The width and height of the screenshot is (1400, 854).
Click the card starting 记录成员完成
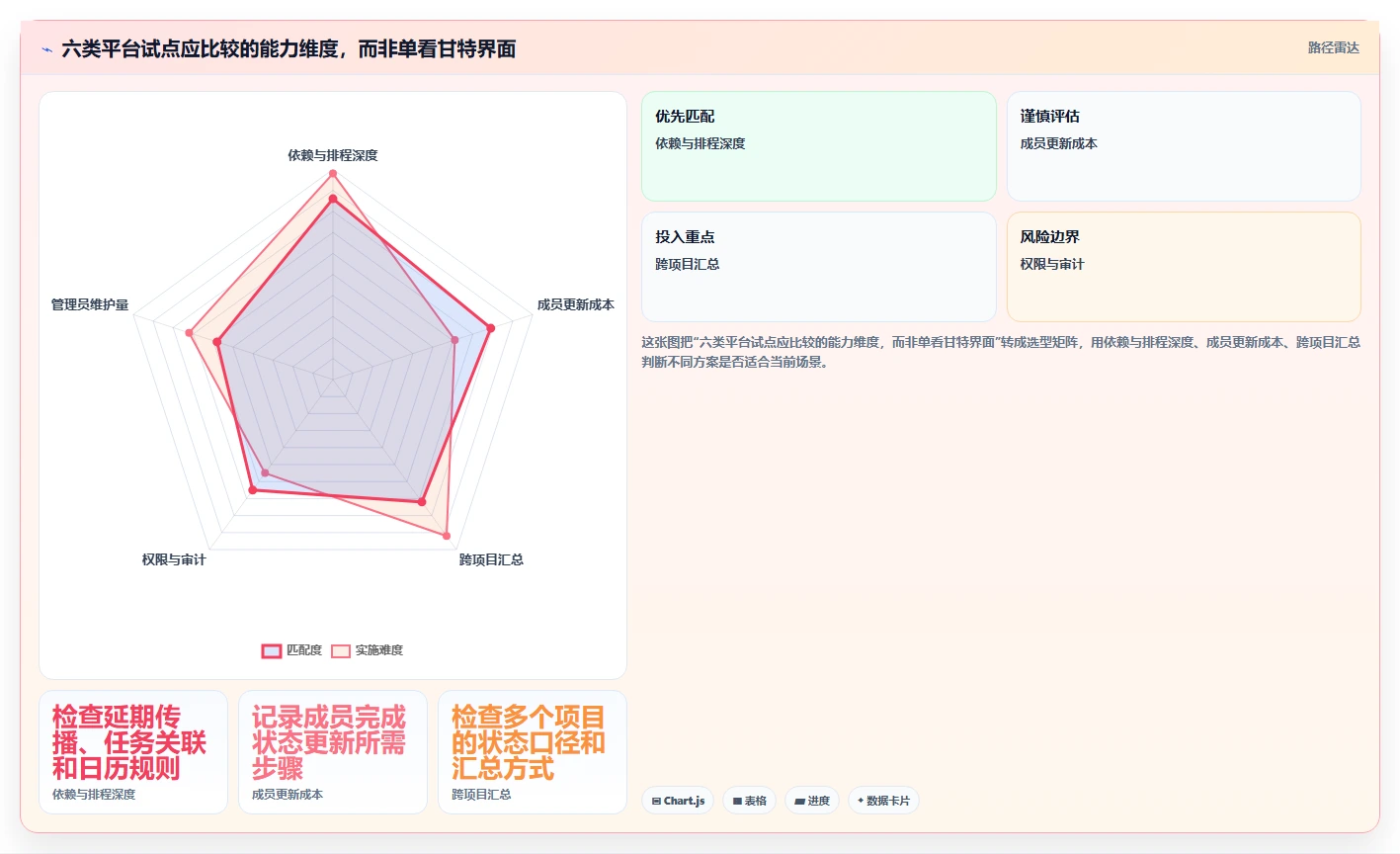click(333, 752)
